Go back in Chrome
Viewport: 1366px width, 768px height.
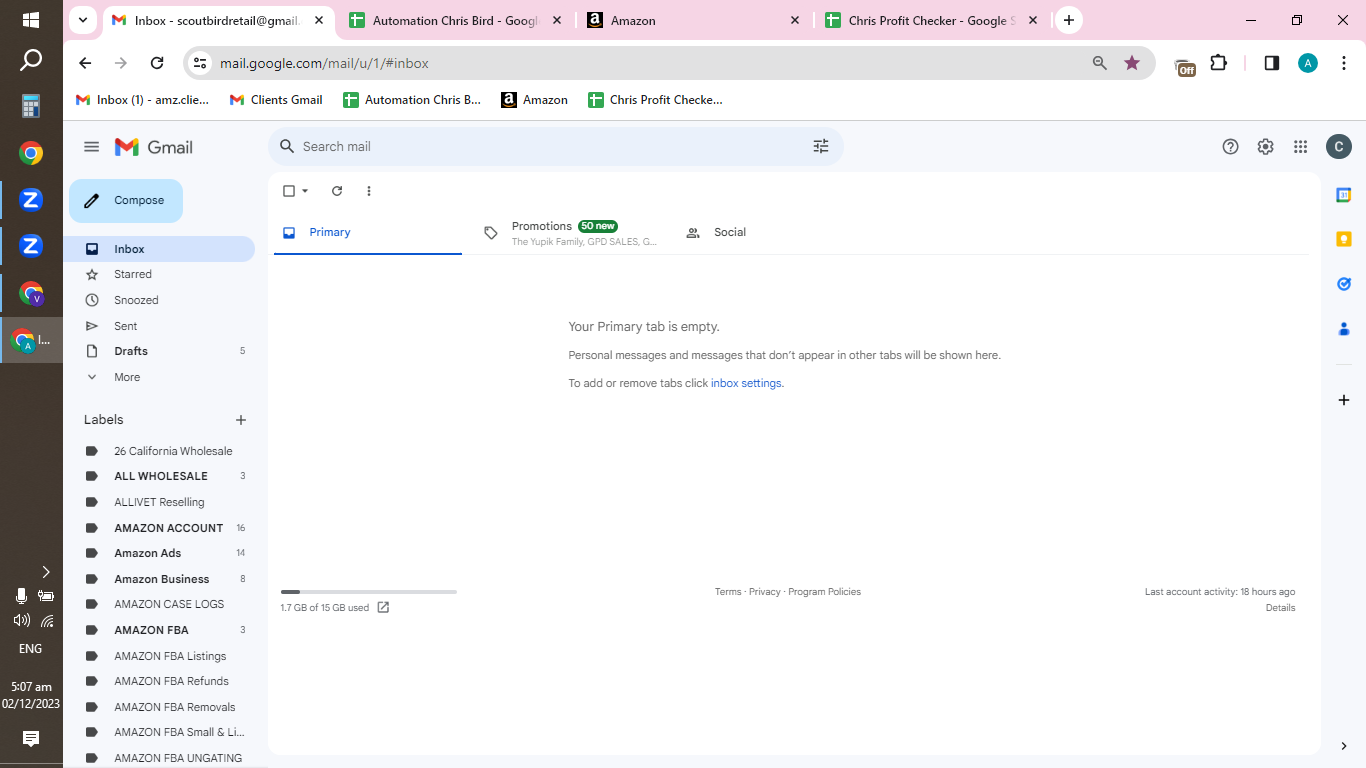85,63
